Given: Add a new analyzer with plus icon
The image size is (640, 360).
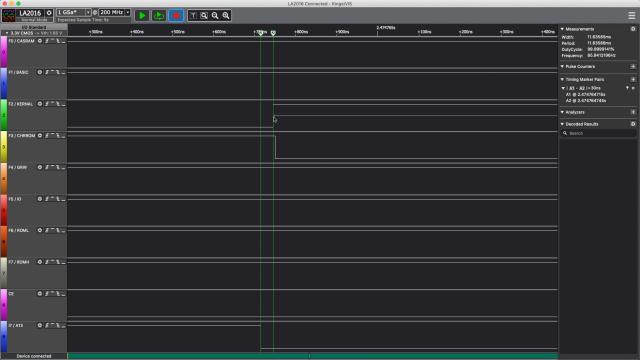Looking at the screenshot, I should tap(633, 112).
